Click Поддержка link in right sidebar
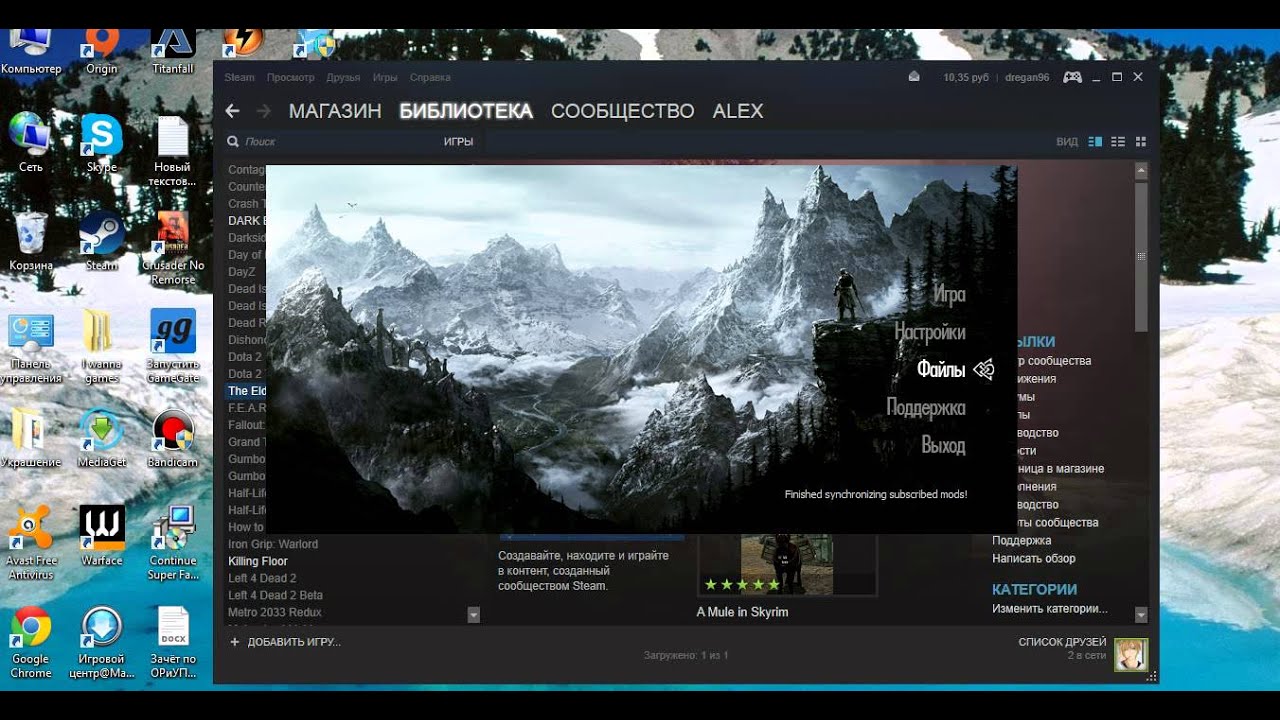Image resolution: width=1280 pixels, height=720 pixels. pos(1021,540)
